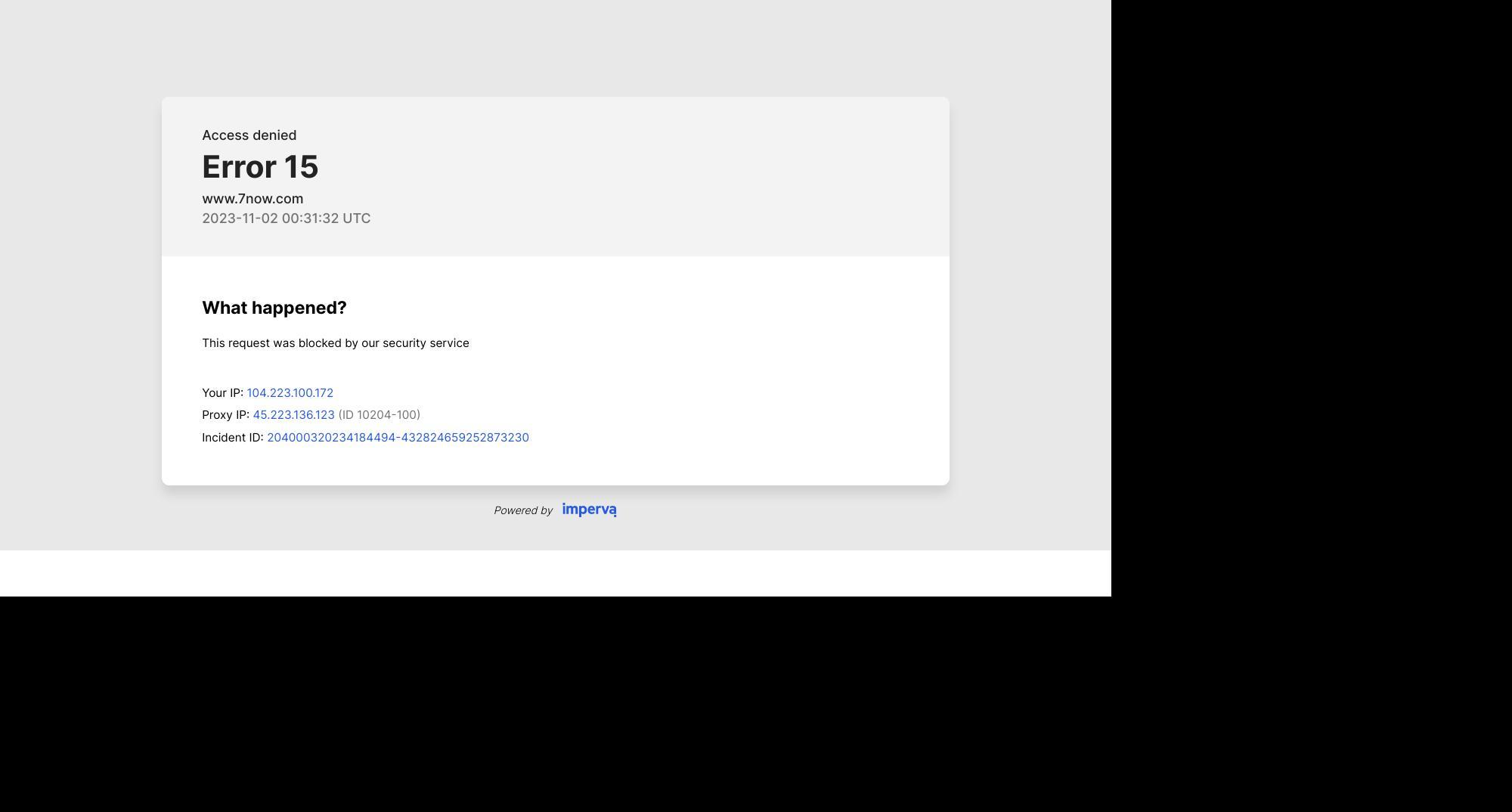Click the page background outside the card
1512x812 pixels.
(76, 302)
